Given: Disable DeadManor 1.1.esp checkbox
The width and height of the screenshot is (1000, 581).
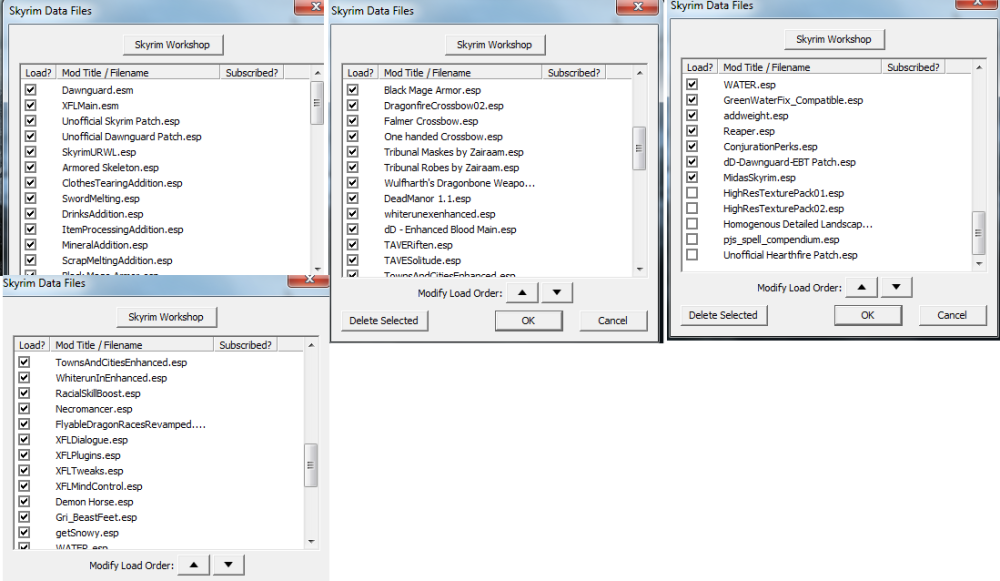Looking at the screenshot, I should tap(353, 198).
